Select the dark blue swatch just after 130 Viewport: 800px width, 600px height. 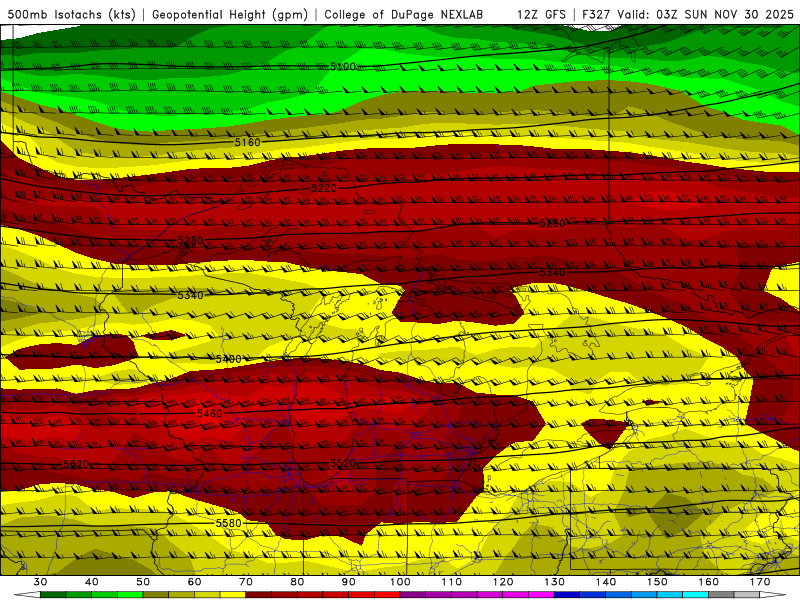click(x=567, y=595)
